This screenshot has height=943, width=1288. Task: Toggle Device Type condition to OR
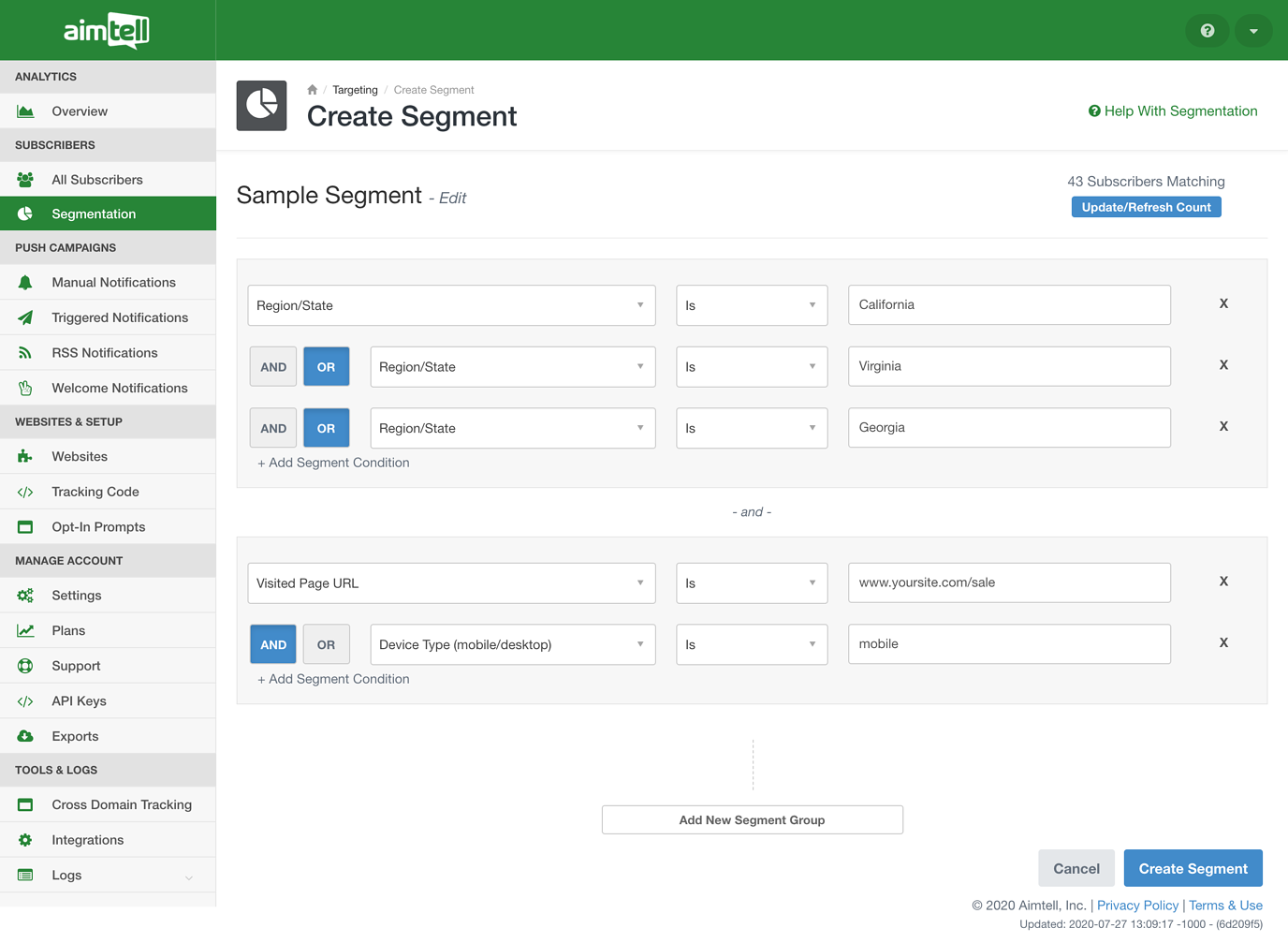click(326, 645)
